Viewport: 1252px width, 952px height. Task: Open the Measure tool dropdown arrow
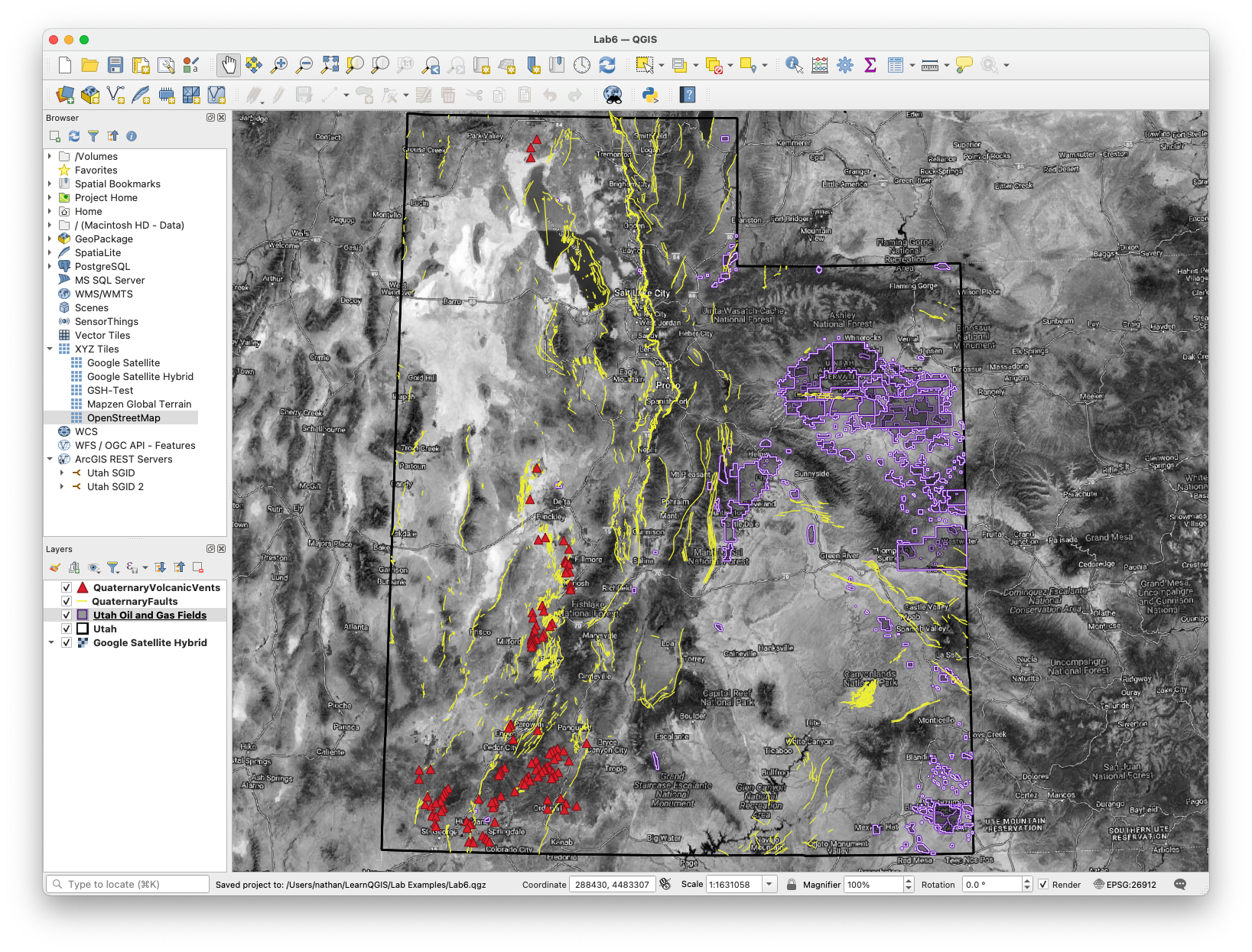coord(947,65)
